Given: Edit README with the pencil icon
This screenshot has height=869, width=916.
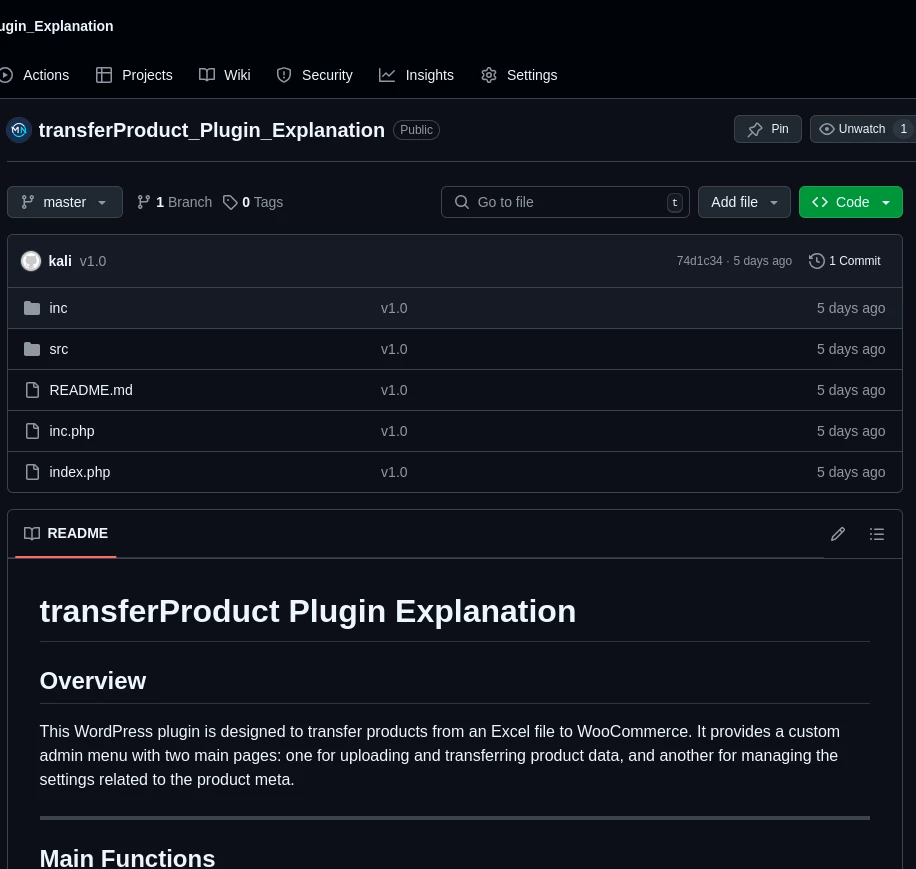Looking at the screenshot, I should 838,534.
